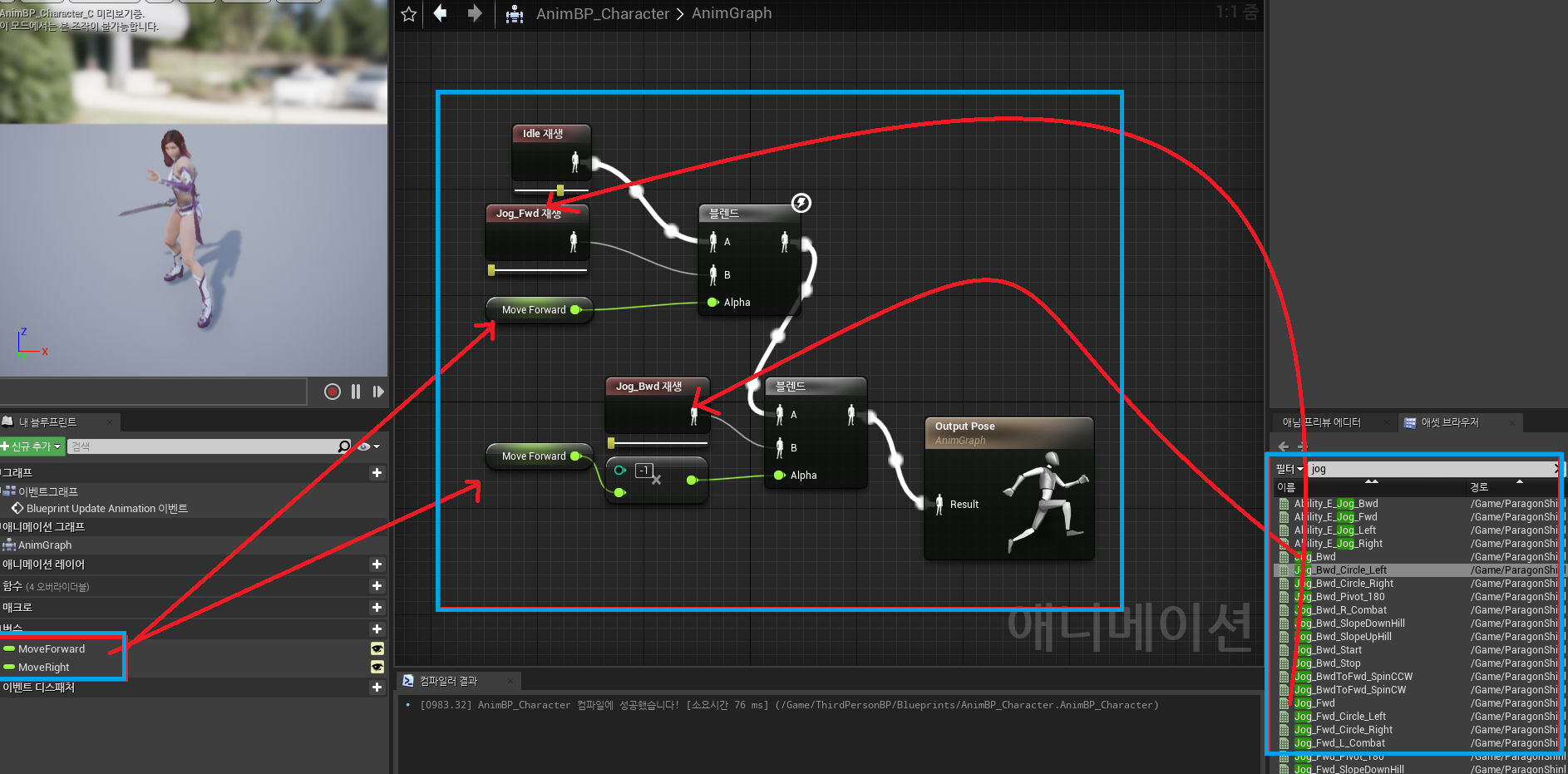Select the Jog_Bwd_Pivot_180 asset
Image resolution: width=1568 pixels, height=774 pixels.
pos(1339,597)
